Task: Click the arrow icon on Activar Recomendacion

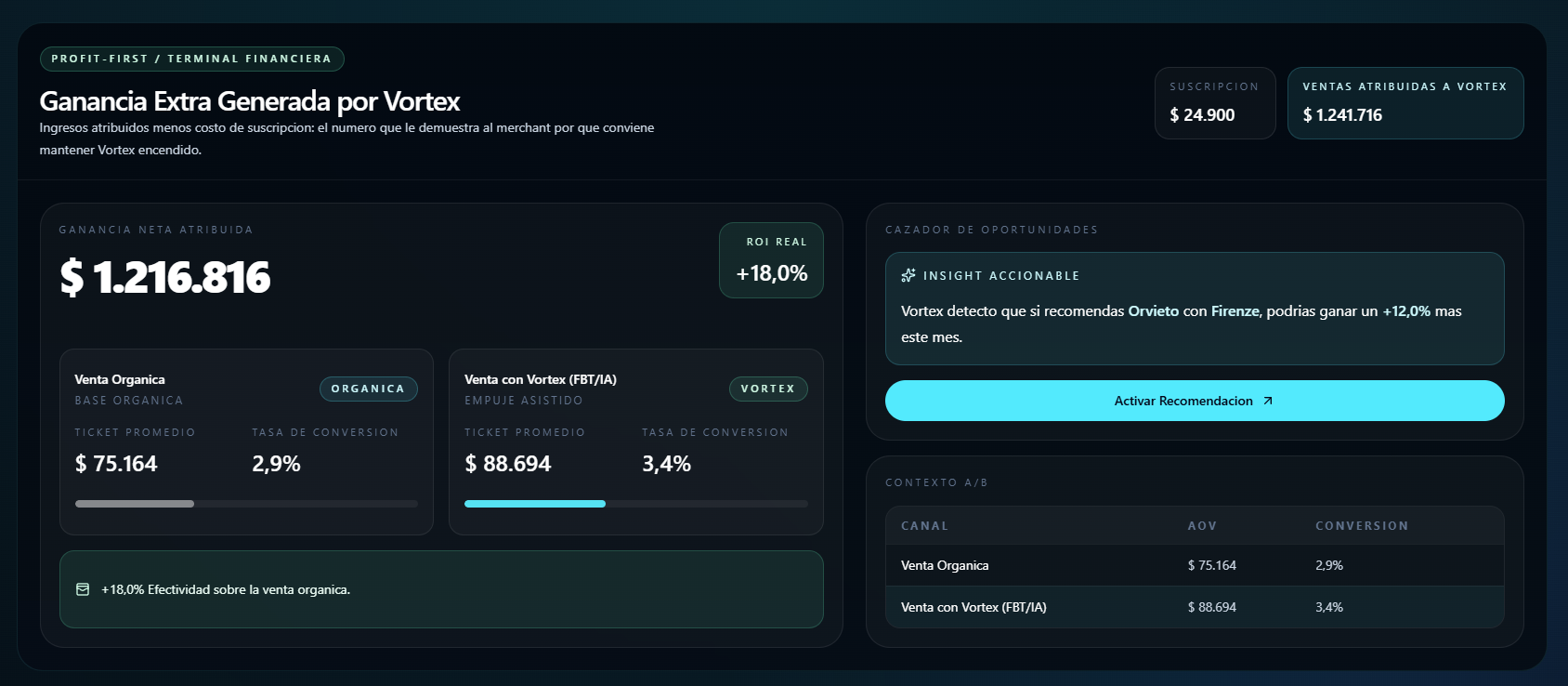Action: (1268, 401)
